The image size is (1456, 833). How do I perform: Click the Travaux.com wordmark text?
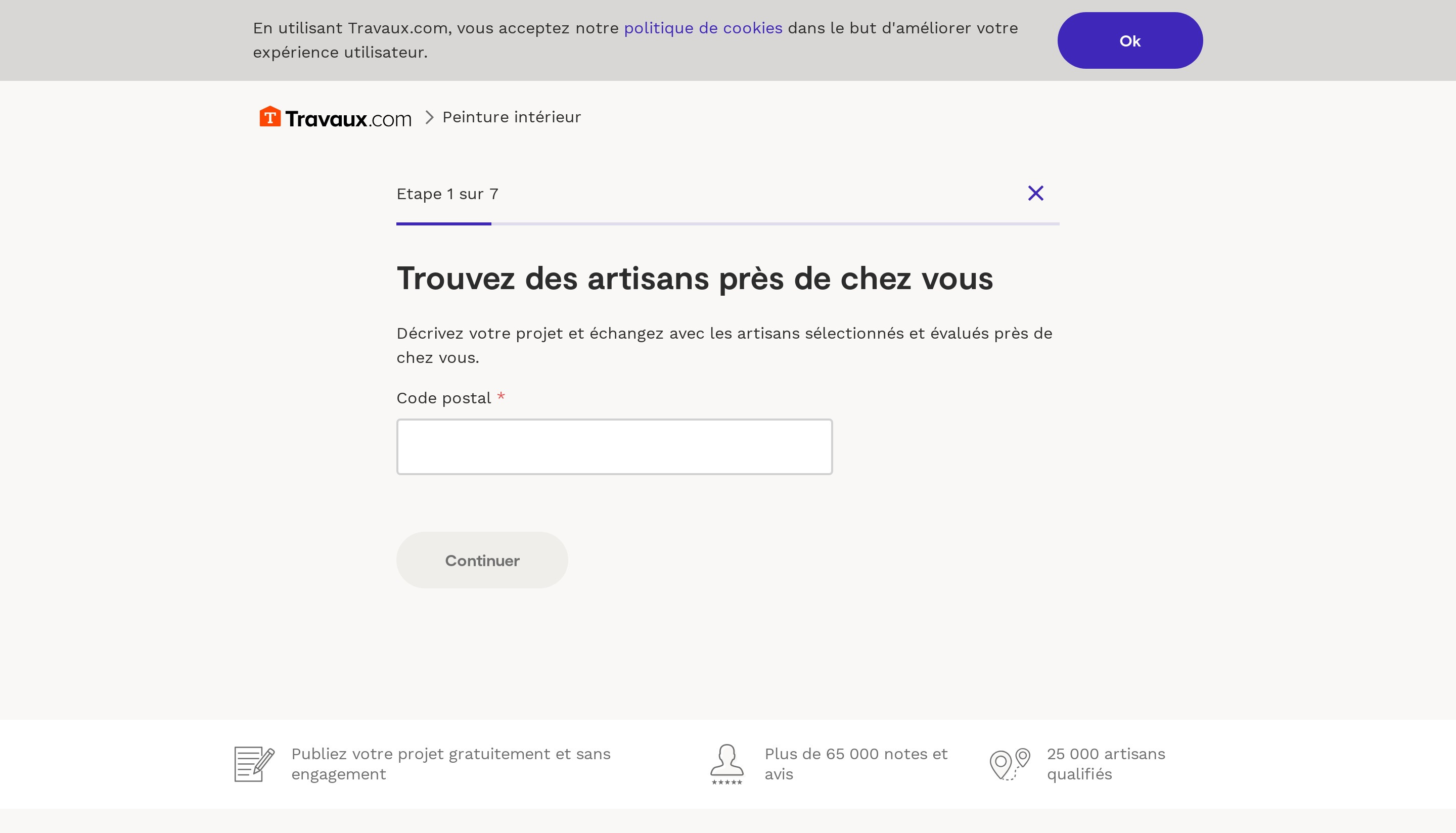click(348, 119)
